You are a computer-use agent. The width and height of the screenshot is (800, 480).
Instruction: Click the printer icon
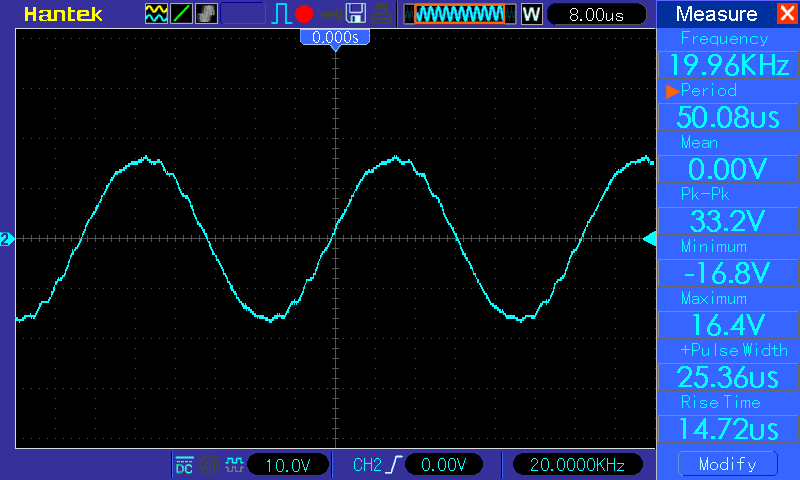pyautogui.click(x=381, y=14)
